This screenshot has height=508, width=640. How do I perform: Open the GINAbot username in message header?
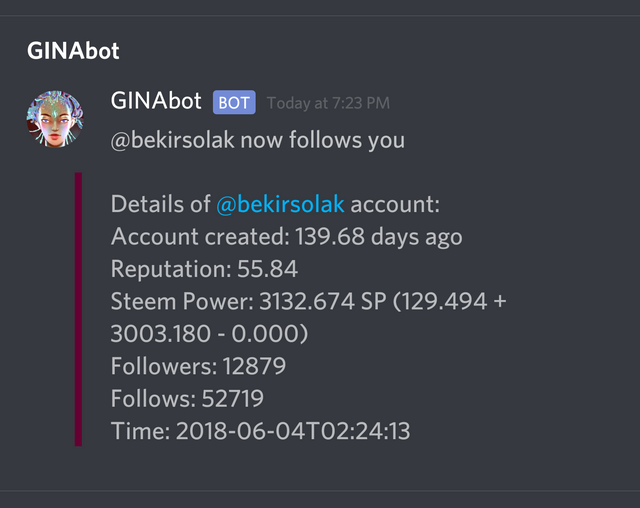point(156,101)
